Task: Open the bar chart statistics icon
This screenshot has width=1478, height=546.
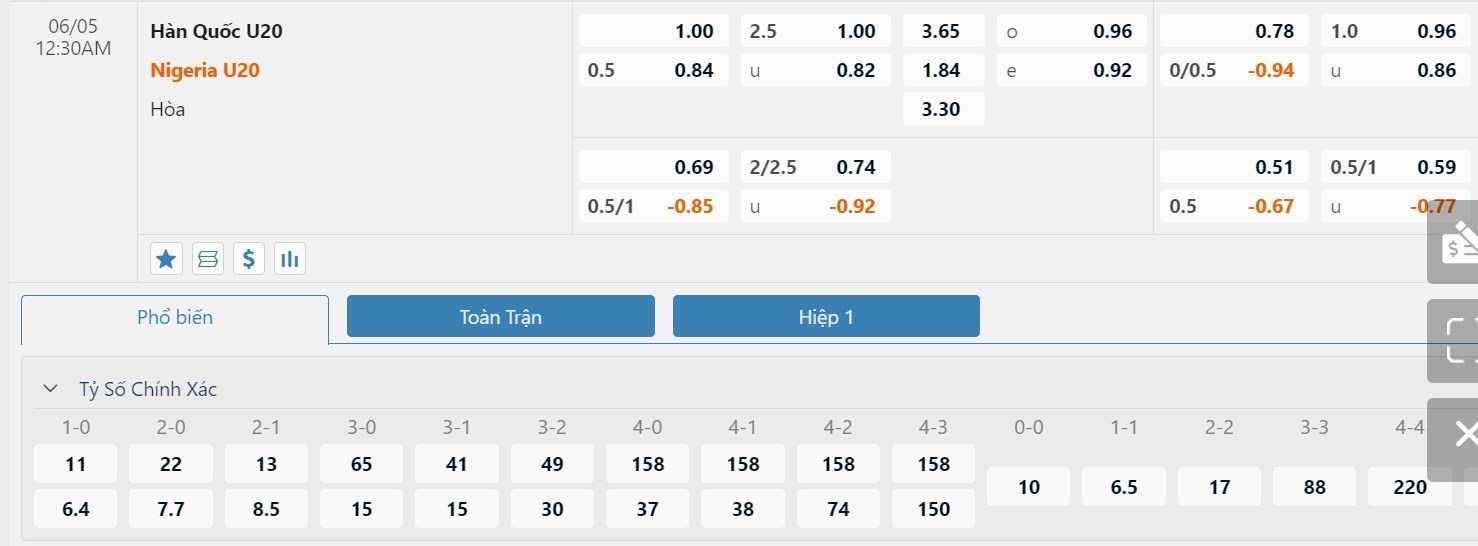Action: [x=290, y=259]
